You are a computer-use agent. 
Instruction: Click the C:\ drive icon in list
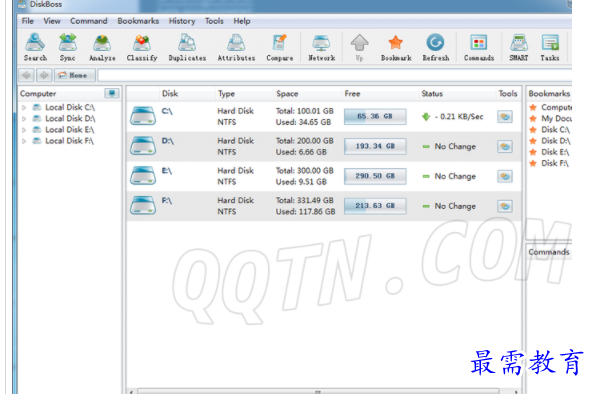tap(143, 116)
